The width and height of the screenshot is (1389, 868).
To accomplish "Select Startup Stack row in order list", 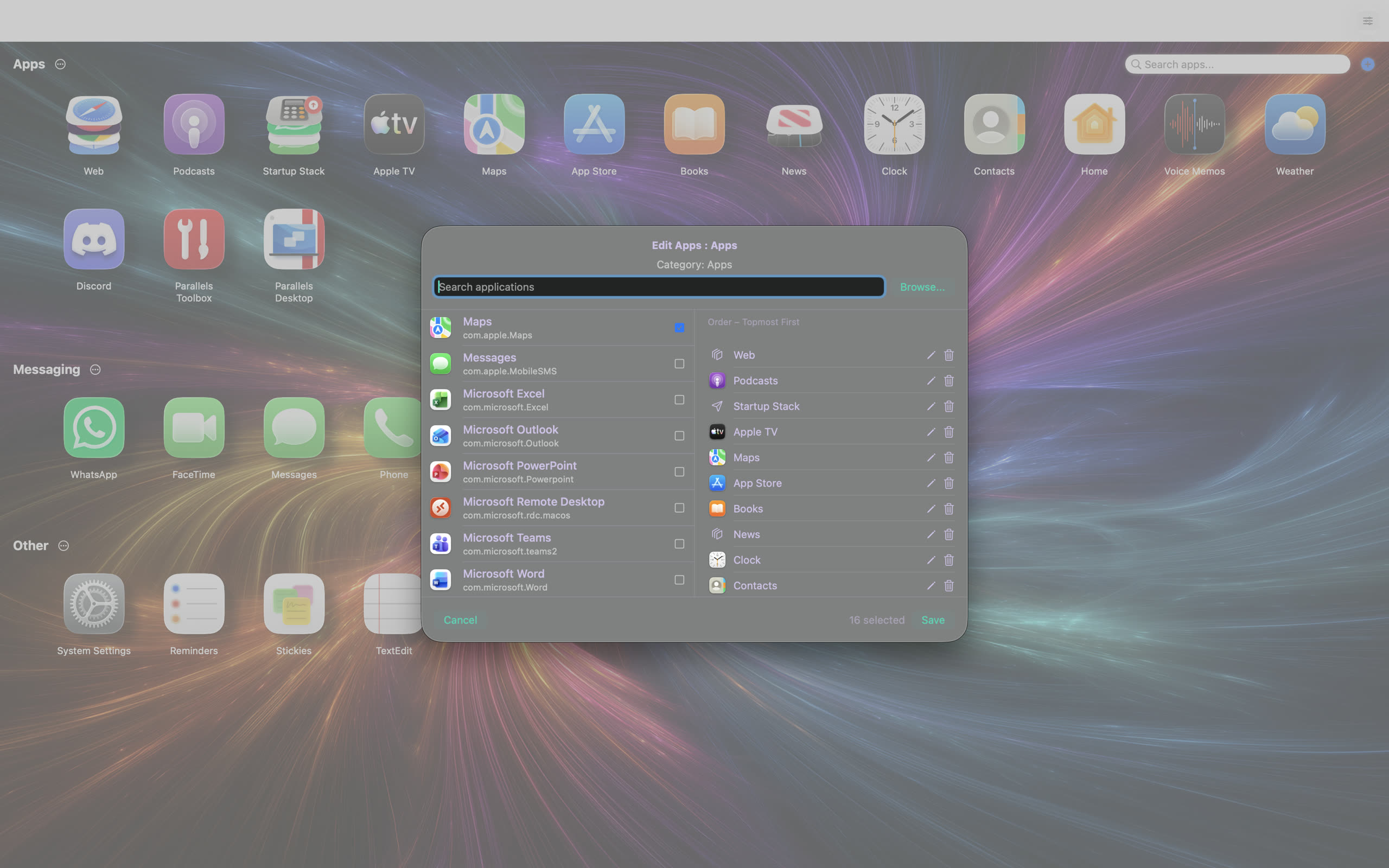I will [831, 406].
